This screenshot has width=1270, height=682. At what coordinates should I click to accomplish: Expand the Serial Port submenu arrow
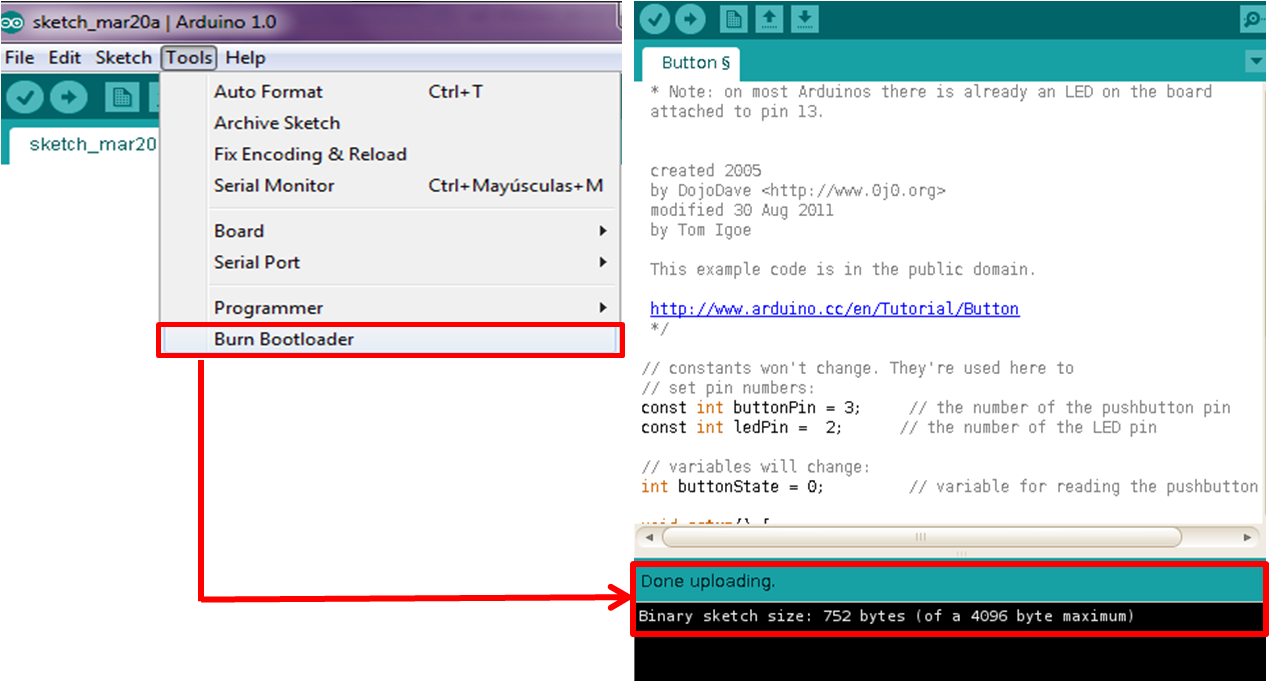click(603, 262)
